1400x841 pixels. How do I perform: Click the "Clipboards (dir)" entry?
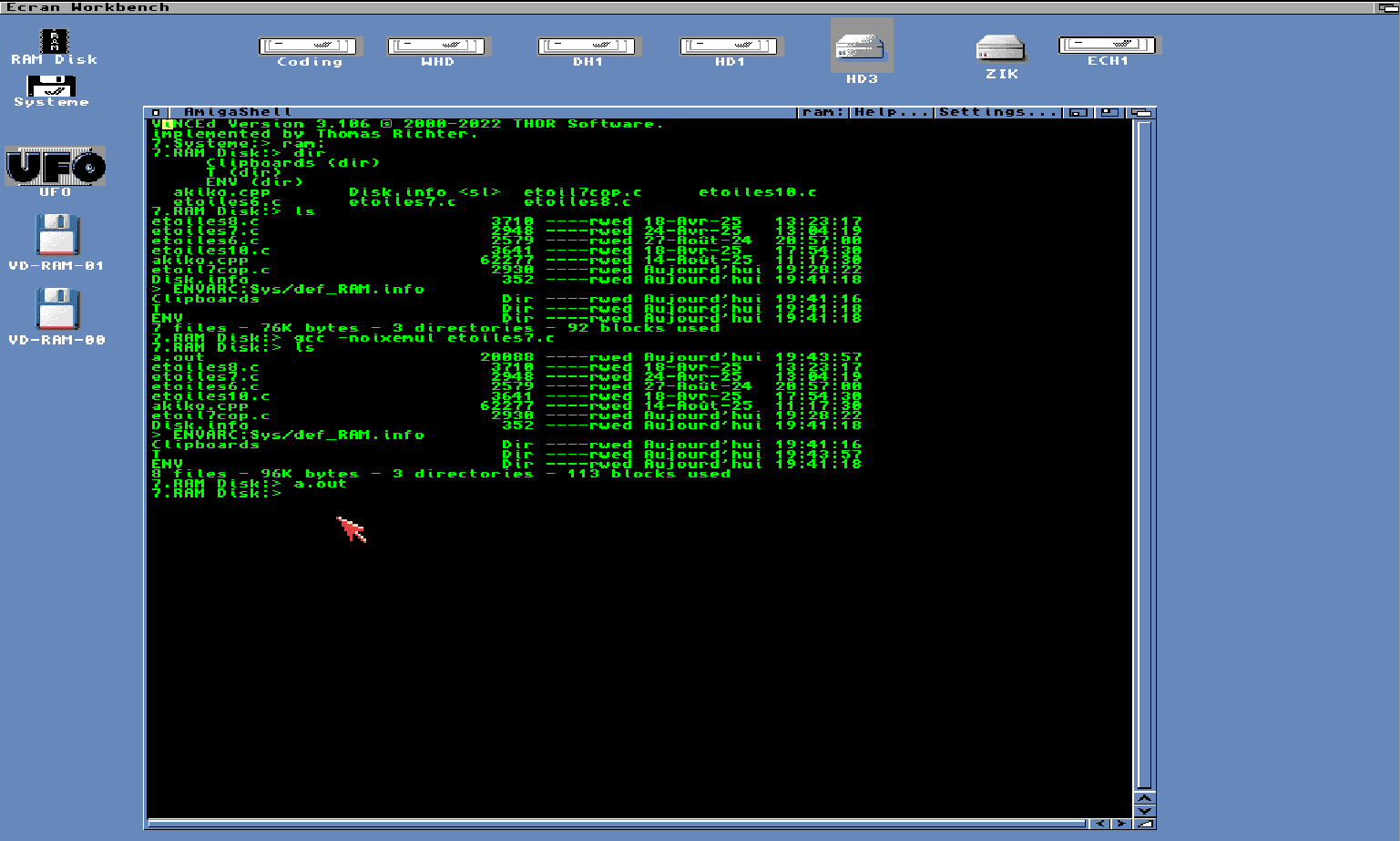coord(293,163)
